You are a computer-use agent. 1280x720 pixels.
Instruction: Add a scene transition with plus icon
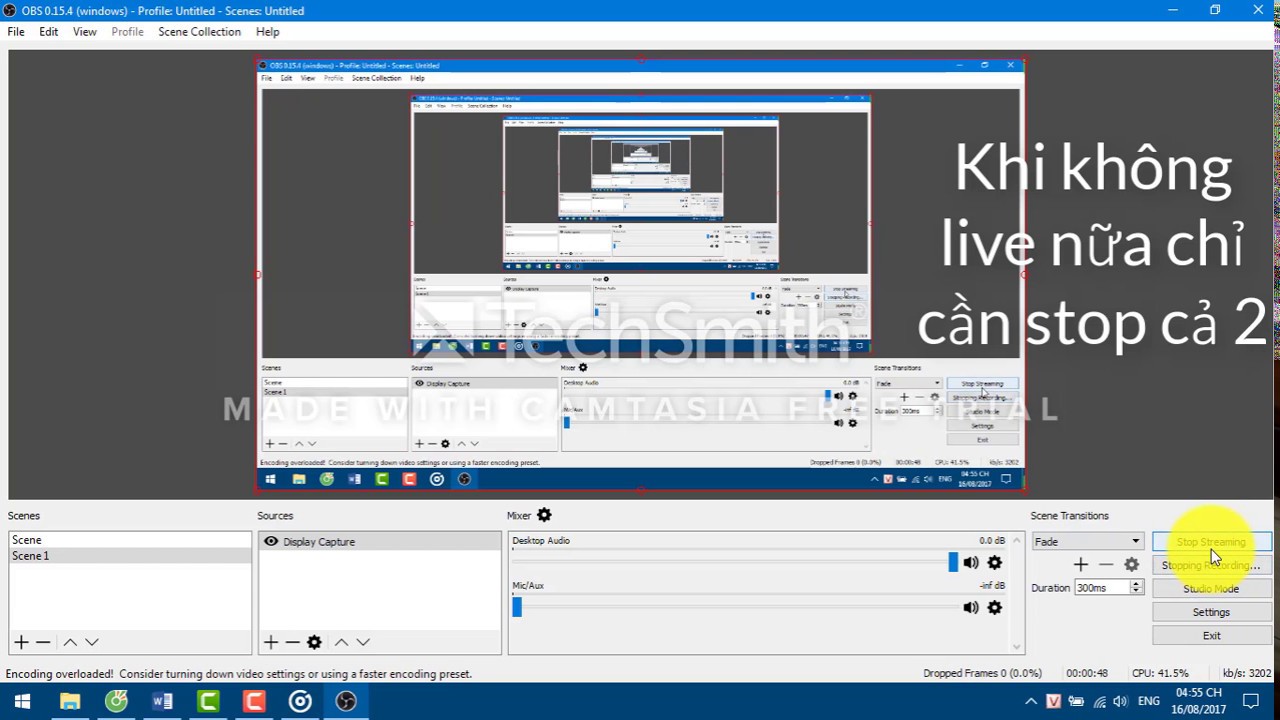(x=1080, y=564)
